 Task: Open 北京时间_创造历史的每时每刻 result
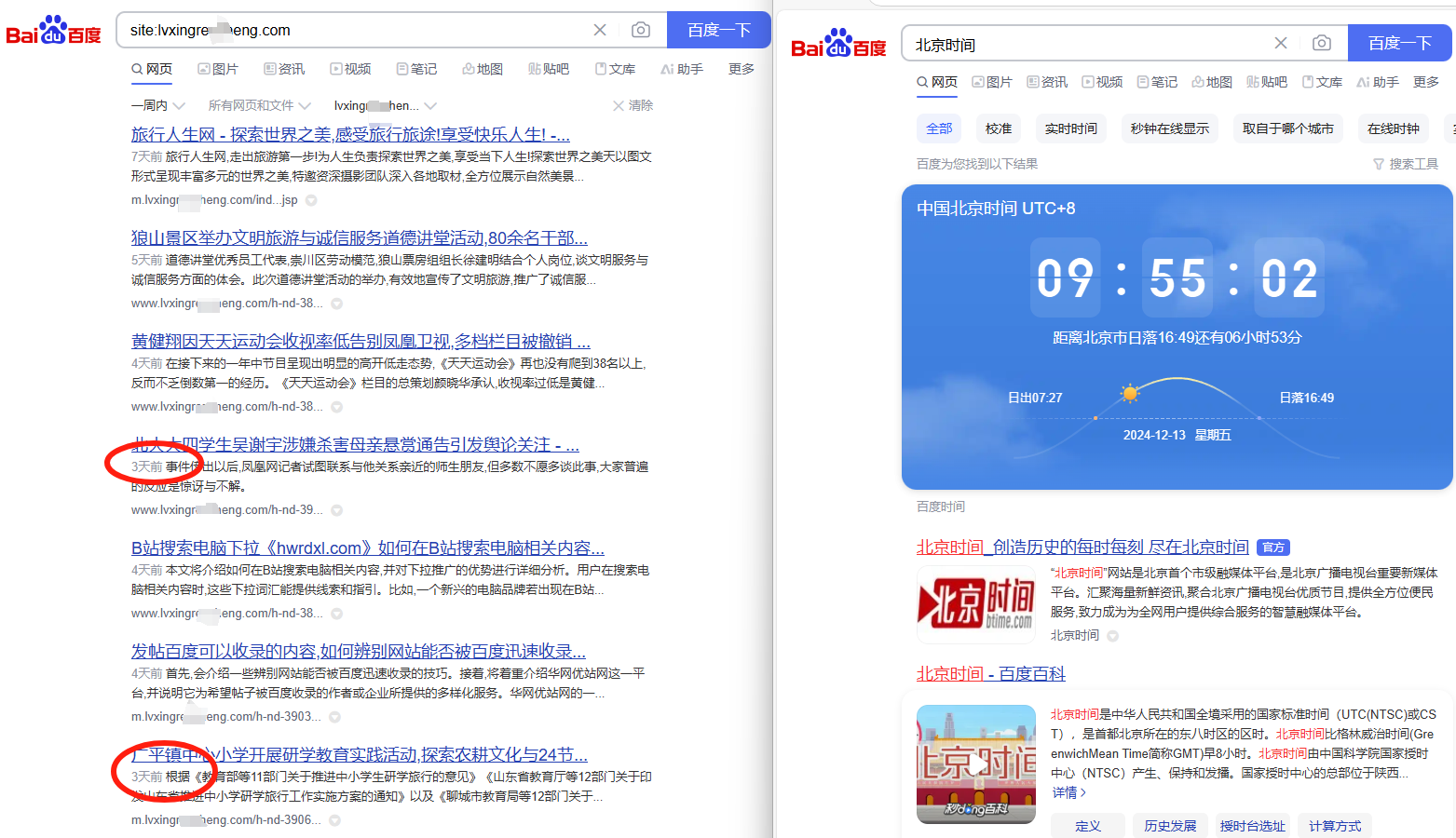coord(1082,547)
